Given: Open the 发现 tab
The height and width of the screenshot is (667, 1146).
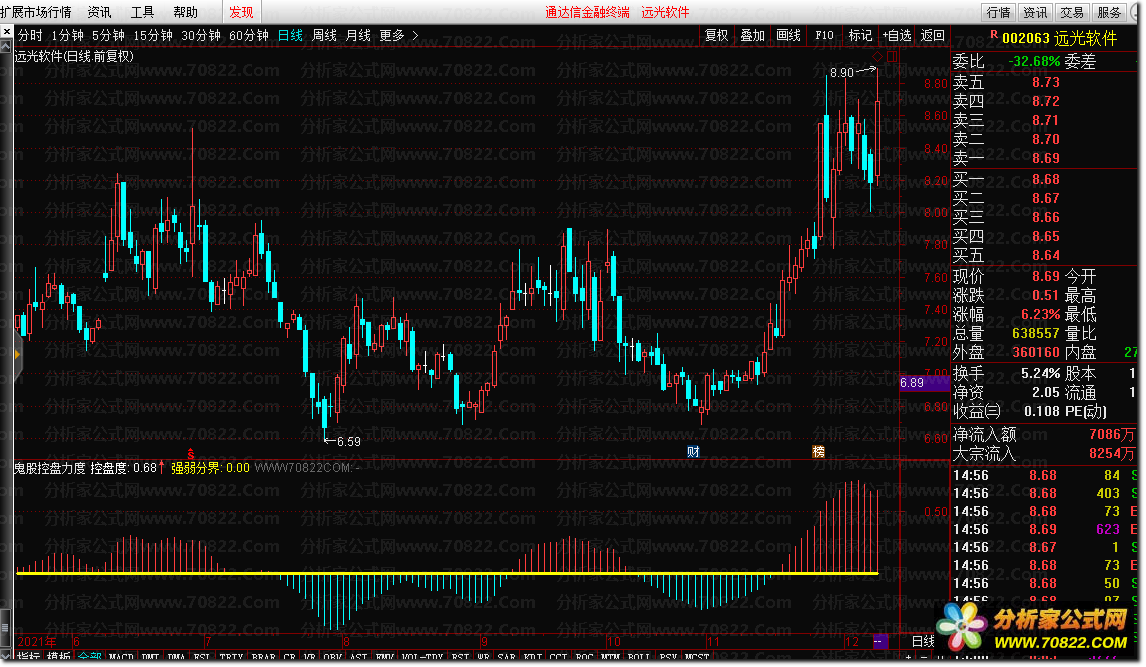Looking at the screenshot, I should [x=241, y=12].
